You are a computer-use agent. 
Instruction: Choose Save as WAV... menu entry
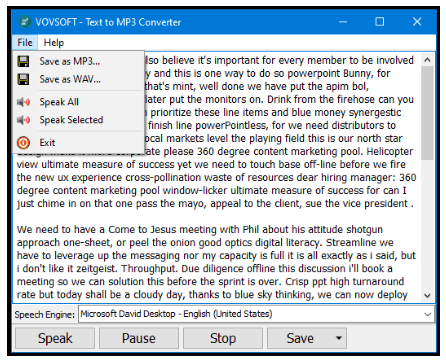[78, 79]
